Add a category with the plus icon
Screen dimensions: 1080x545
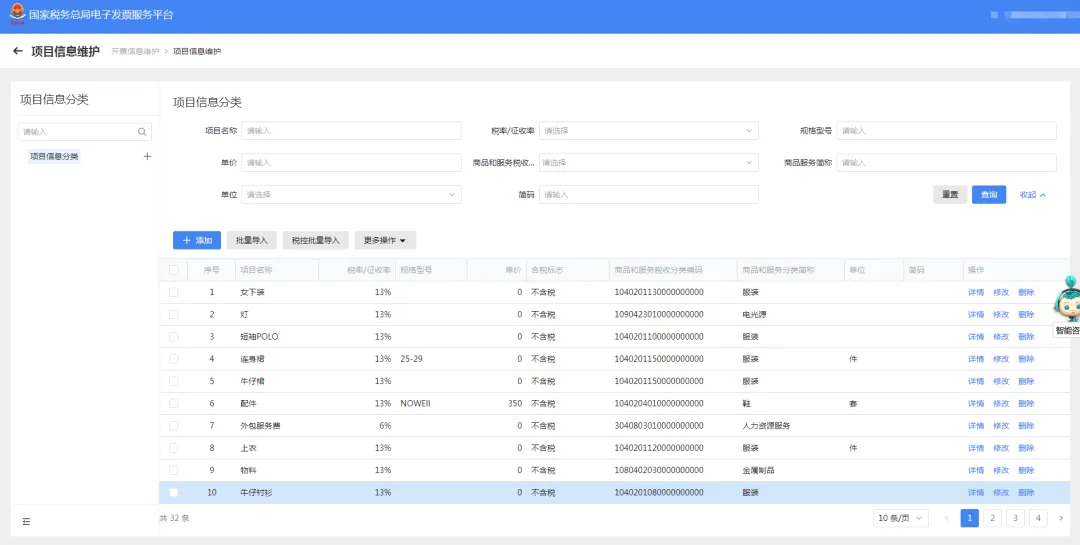147,156
